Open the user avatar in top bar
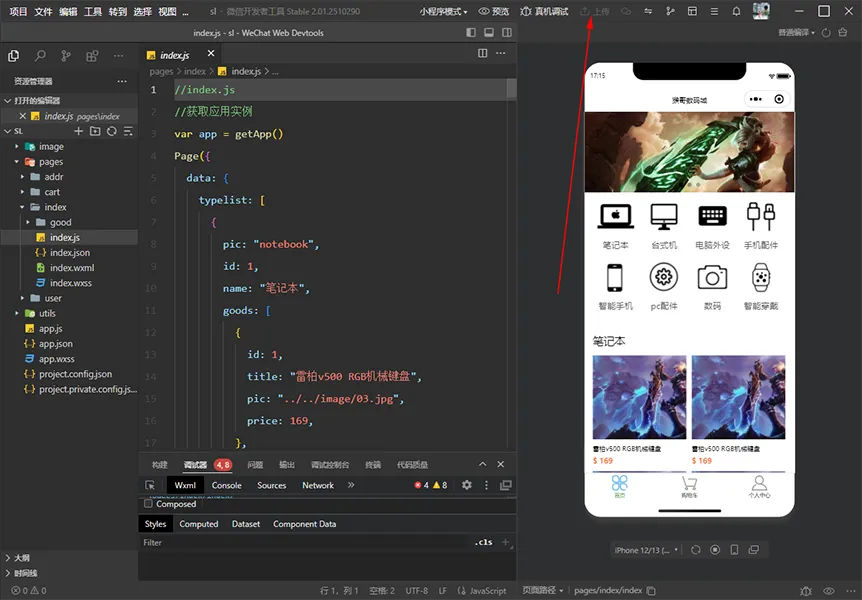862x600 pixels. [x=761, y=10]
